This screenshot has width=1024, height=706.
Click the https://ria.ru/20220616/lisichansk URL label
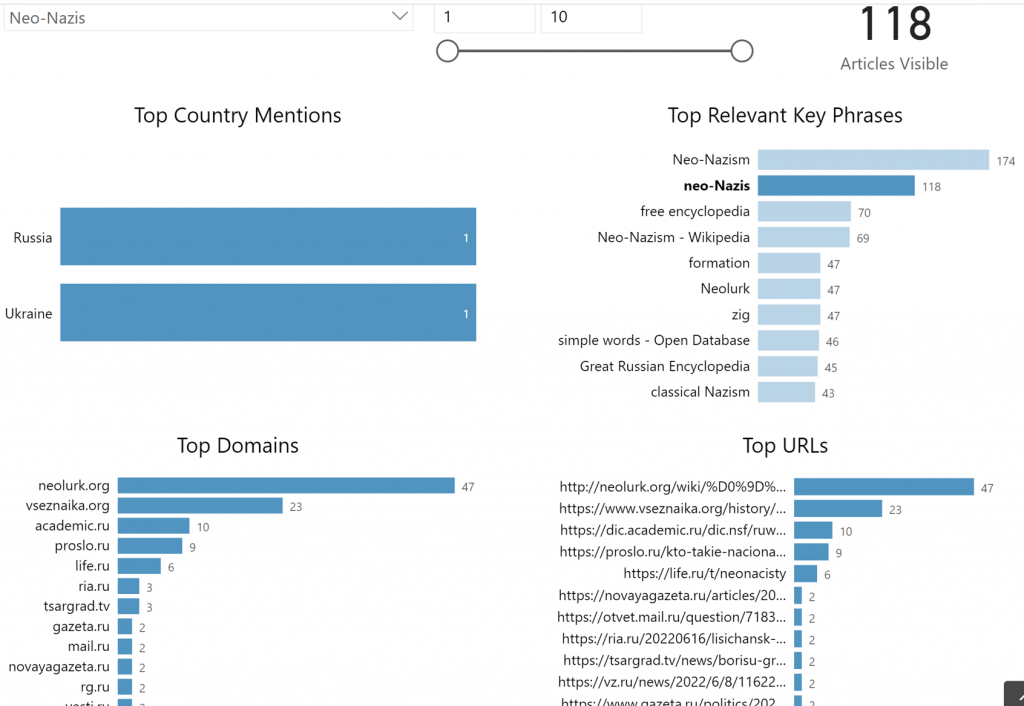[674, 639]
